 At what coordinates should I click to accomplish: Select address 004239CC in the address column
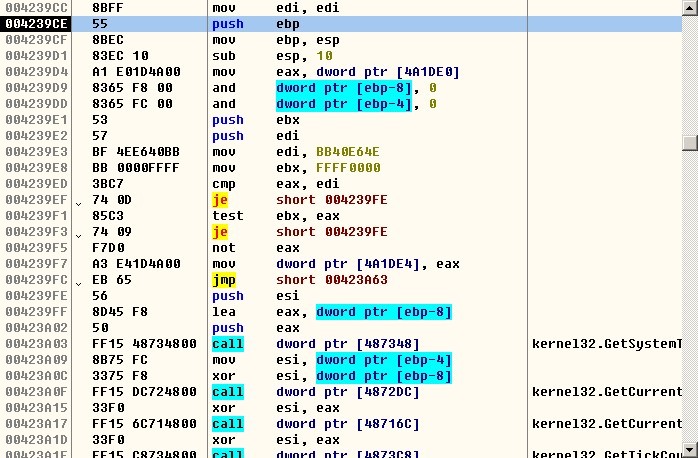(36, 8)
